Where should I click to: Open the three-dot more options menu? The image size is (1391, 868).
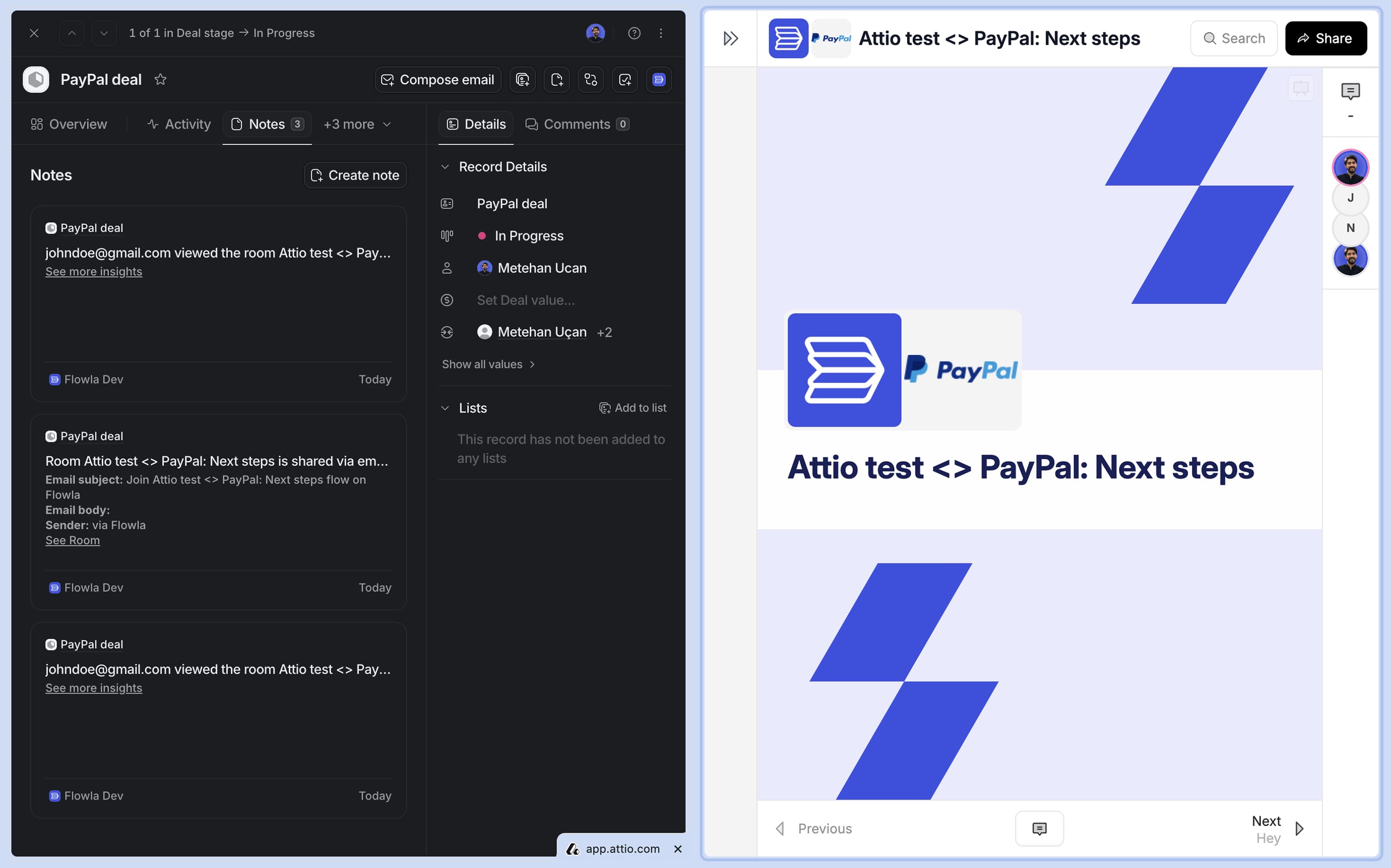pos(660,33)
